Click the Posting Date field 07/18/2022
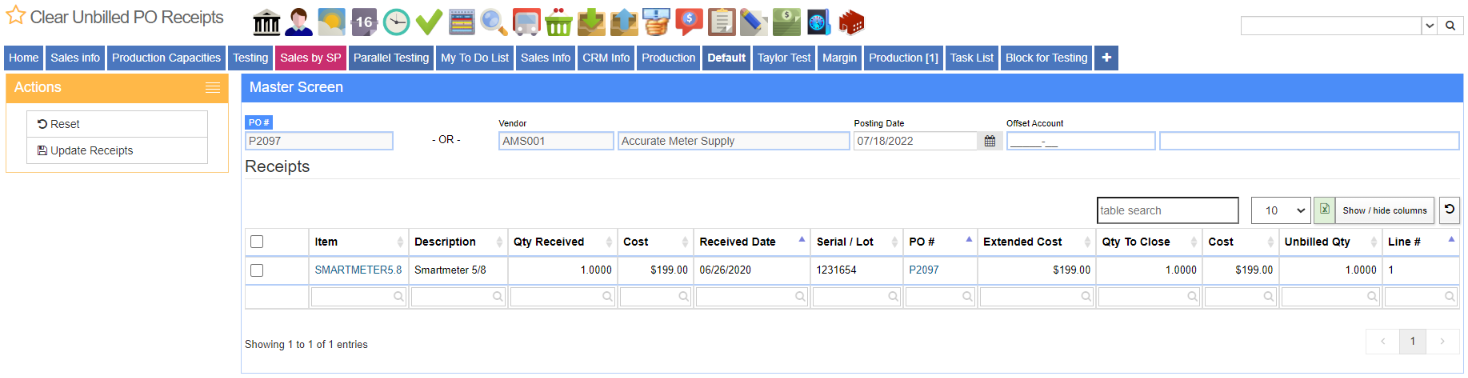 pyautogui.click(x=915, y=141)
